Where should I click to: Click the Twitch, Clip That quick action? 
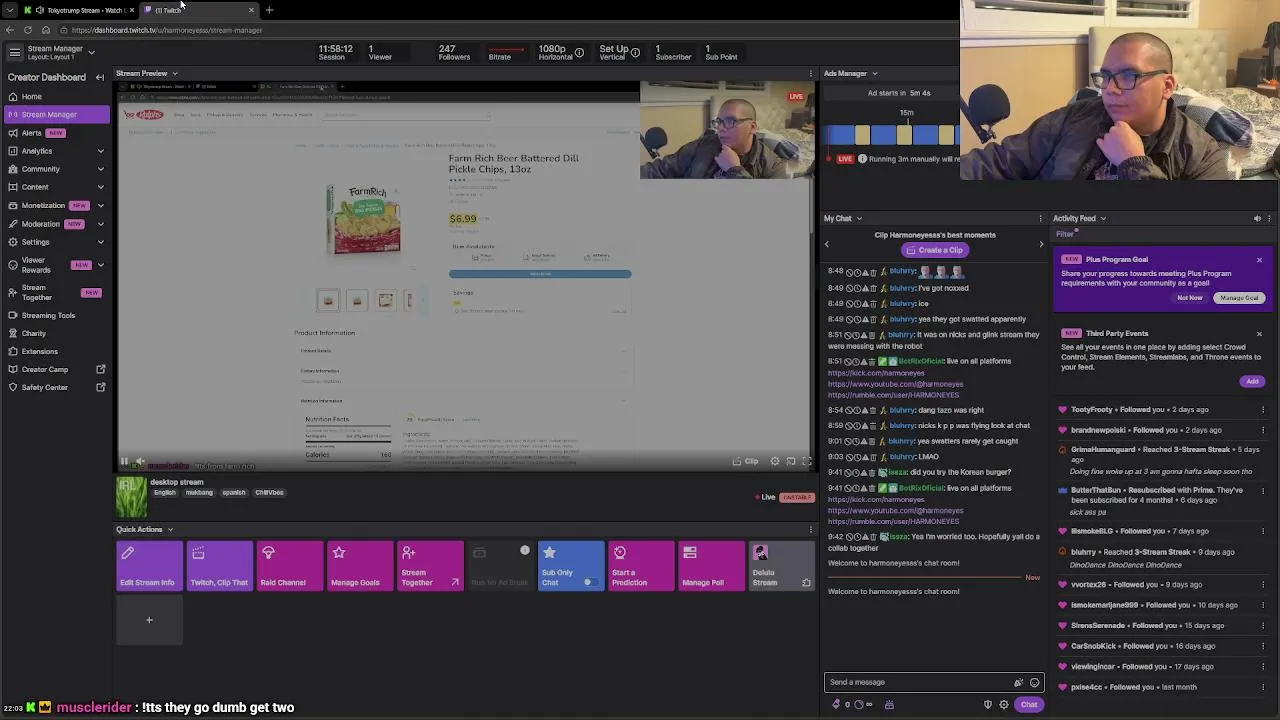tap(220, 566)
